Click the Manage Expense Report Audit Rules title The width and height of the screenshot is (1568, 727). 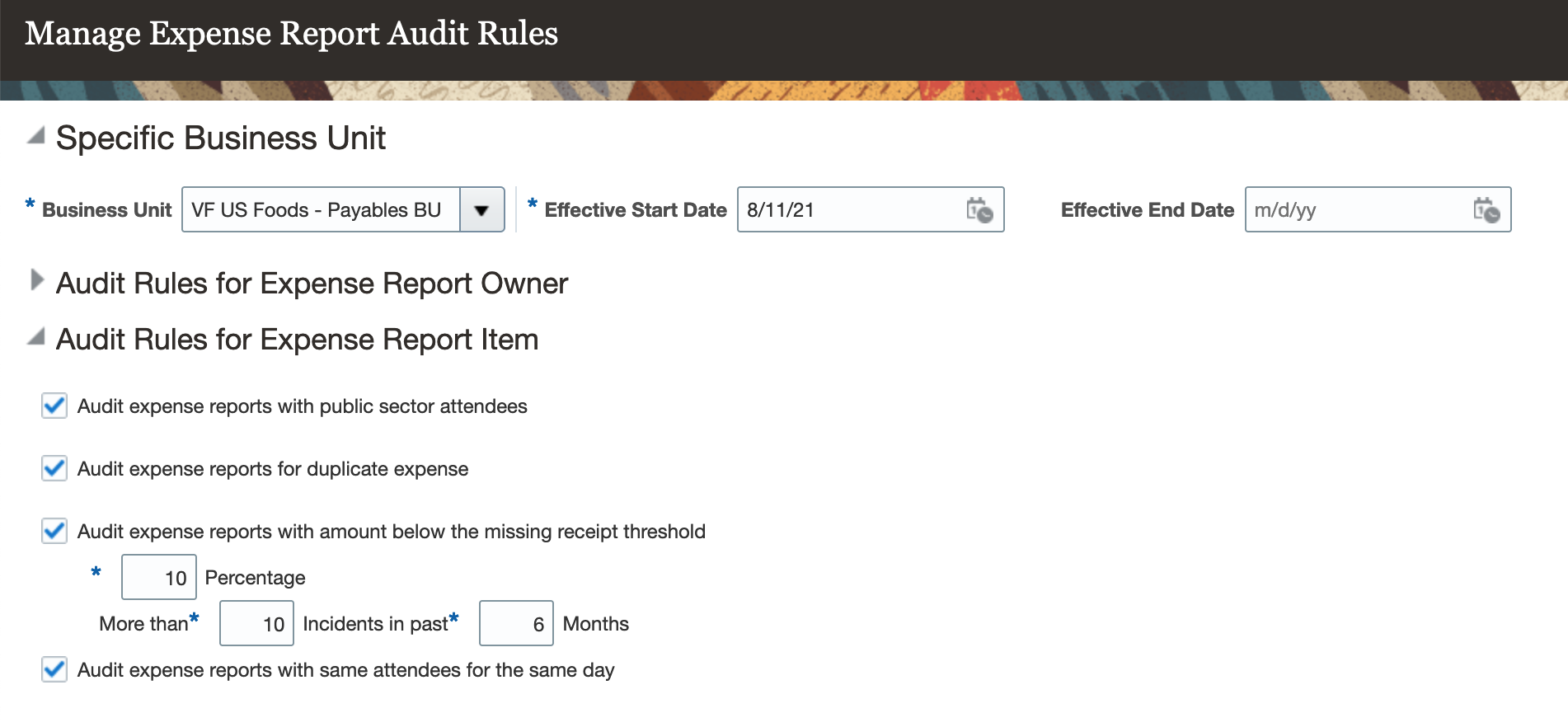point(291,34)
